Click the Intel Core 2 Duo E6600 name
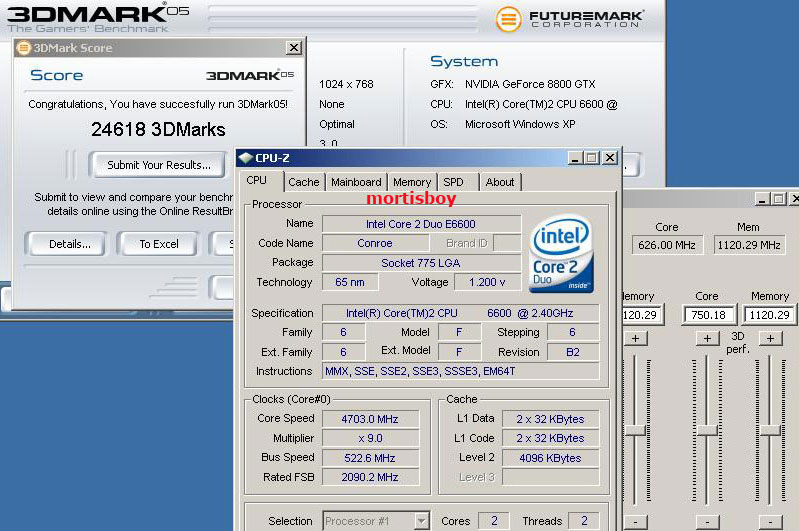The image size is (799, 531). click(x=421, y=224)
